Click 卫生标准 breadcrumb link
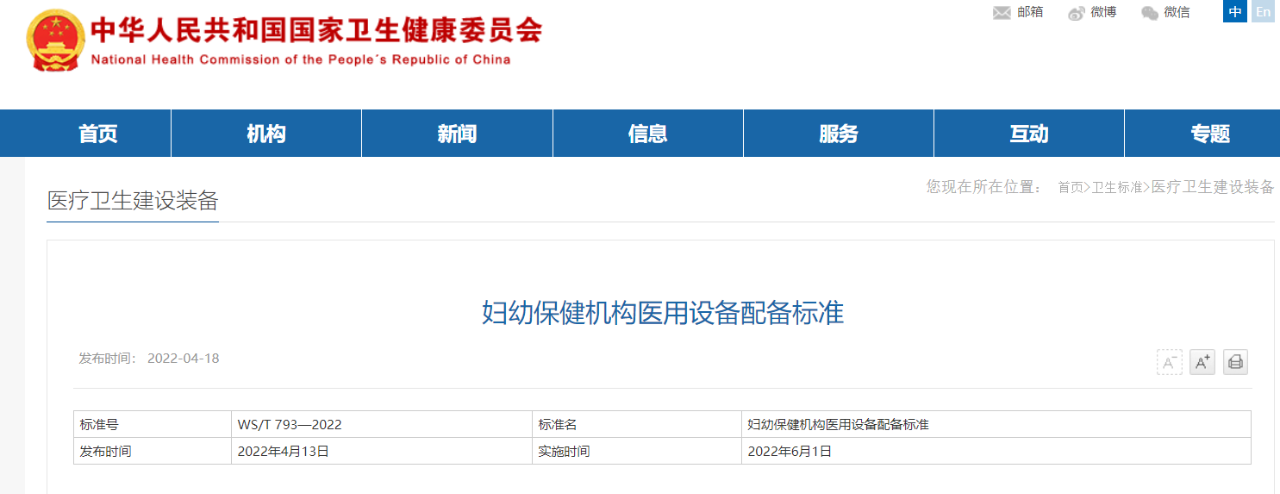1280x494 pixels. [1116, 188]
